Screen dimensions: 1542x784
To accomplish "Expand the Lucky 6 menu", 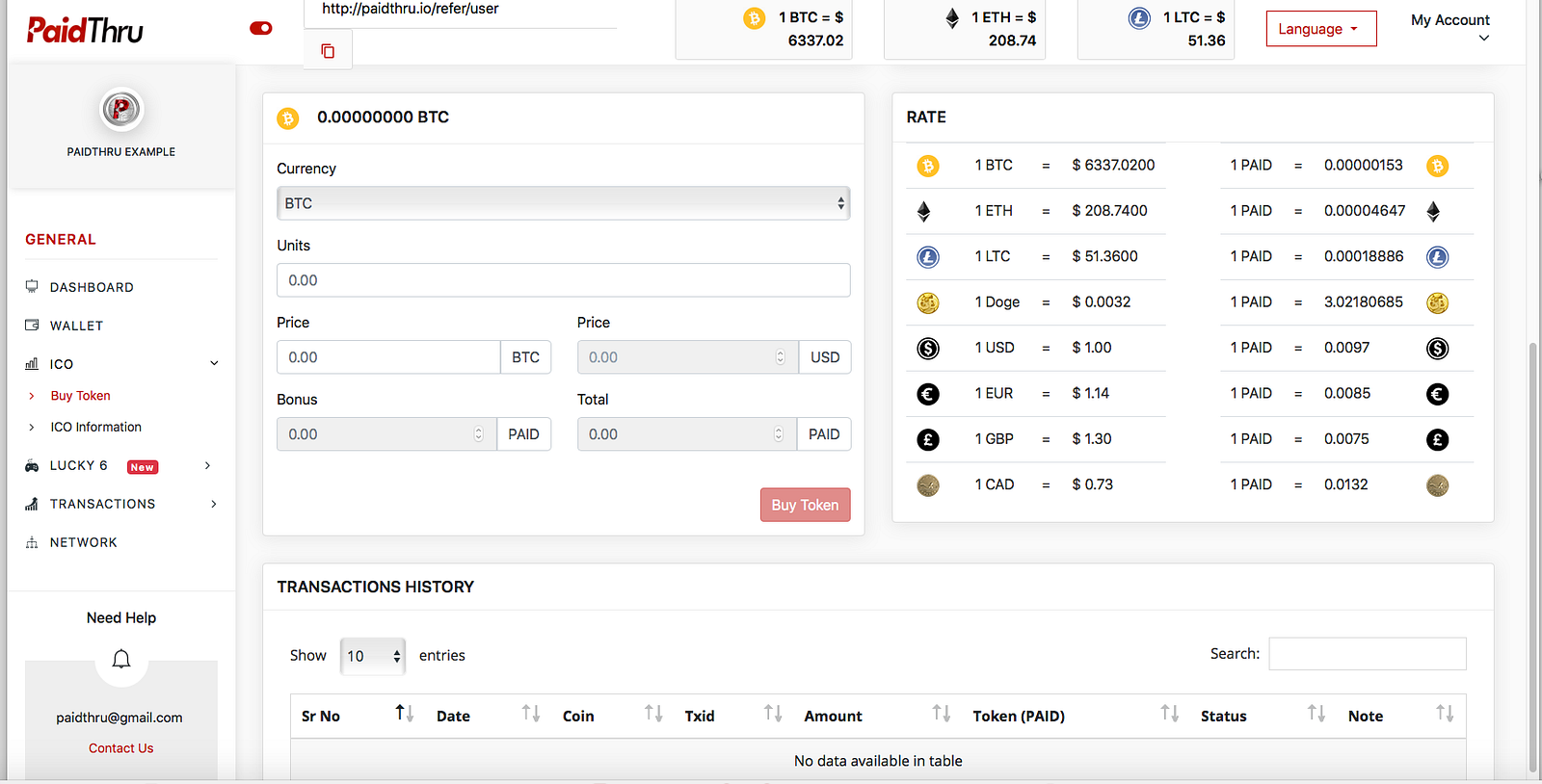I will 120,466.
